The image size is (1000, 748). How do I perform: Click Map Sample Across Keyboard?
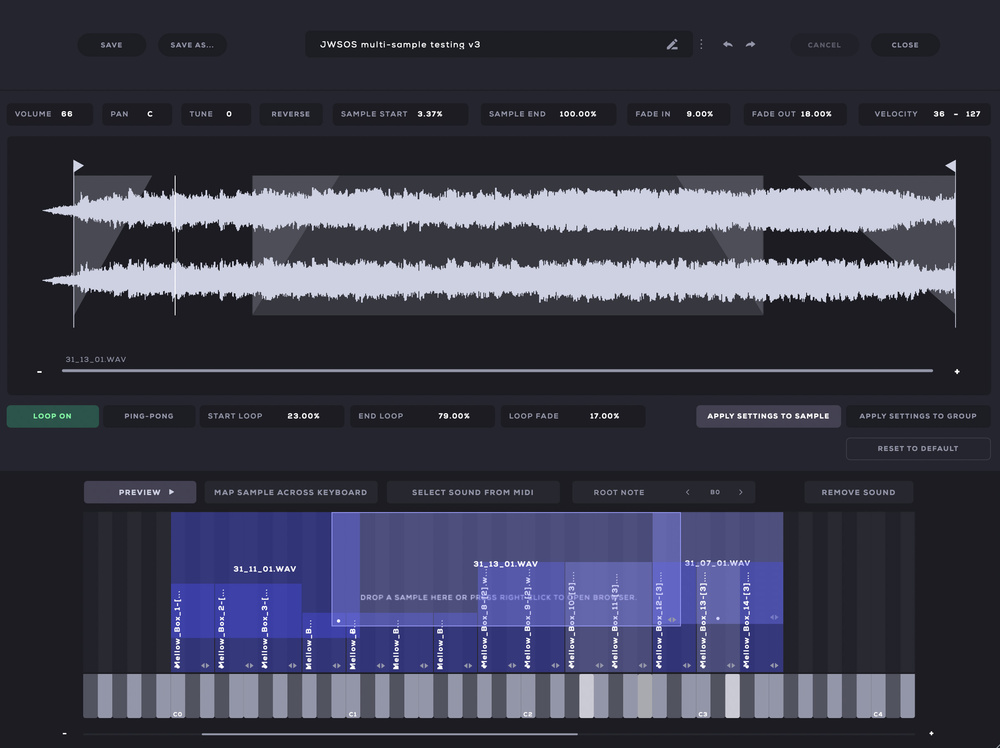pos(291,492)
